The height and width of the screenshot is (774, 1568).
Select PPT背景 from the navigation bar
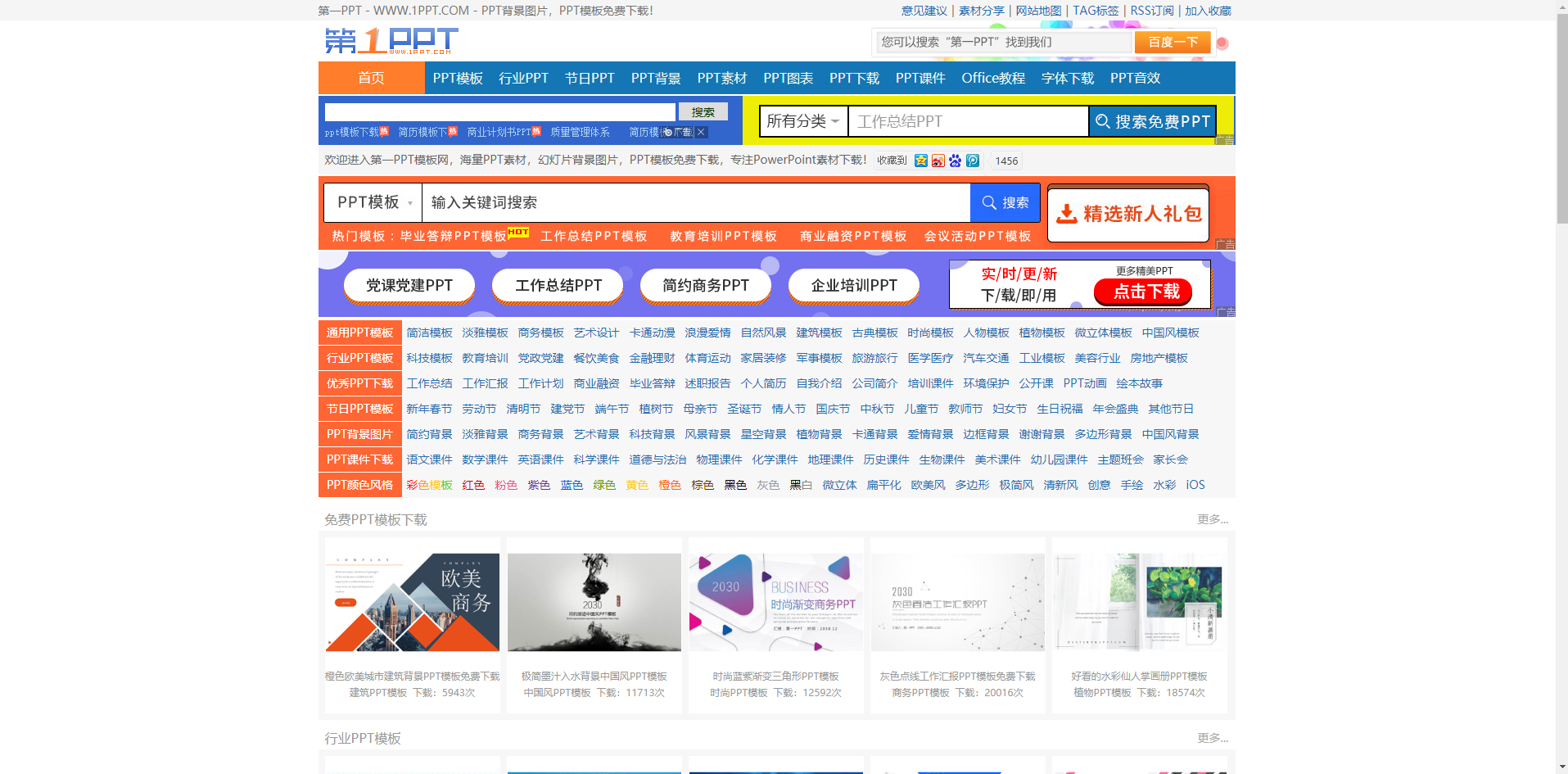pyautogui.click(x=656, y=78)
